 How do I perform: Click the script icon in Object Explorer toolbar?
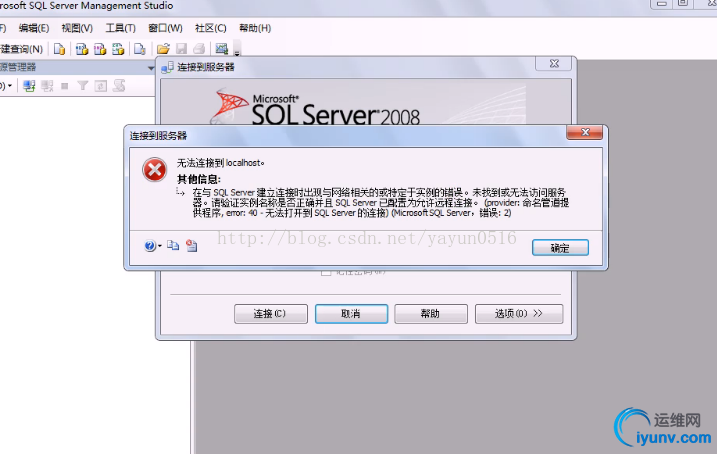tap(119, 85)
